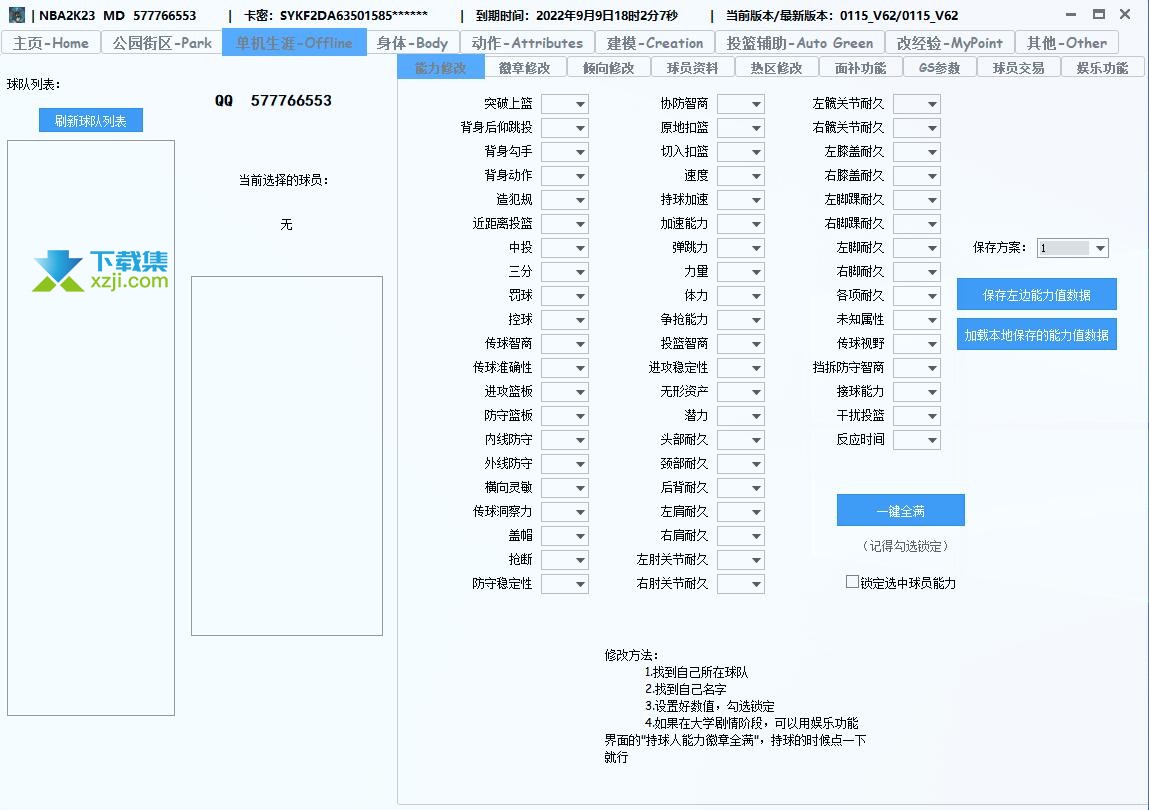Open the 潜力 dropdown
Screen dimensions: 1149x810
pos(741,416)
